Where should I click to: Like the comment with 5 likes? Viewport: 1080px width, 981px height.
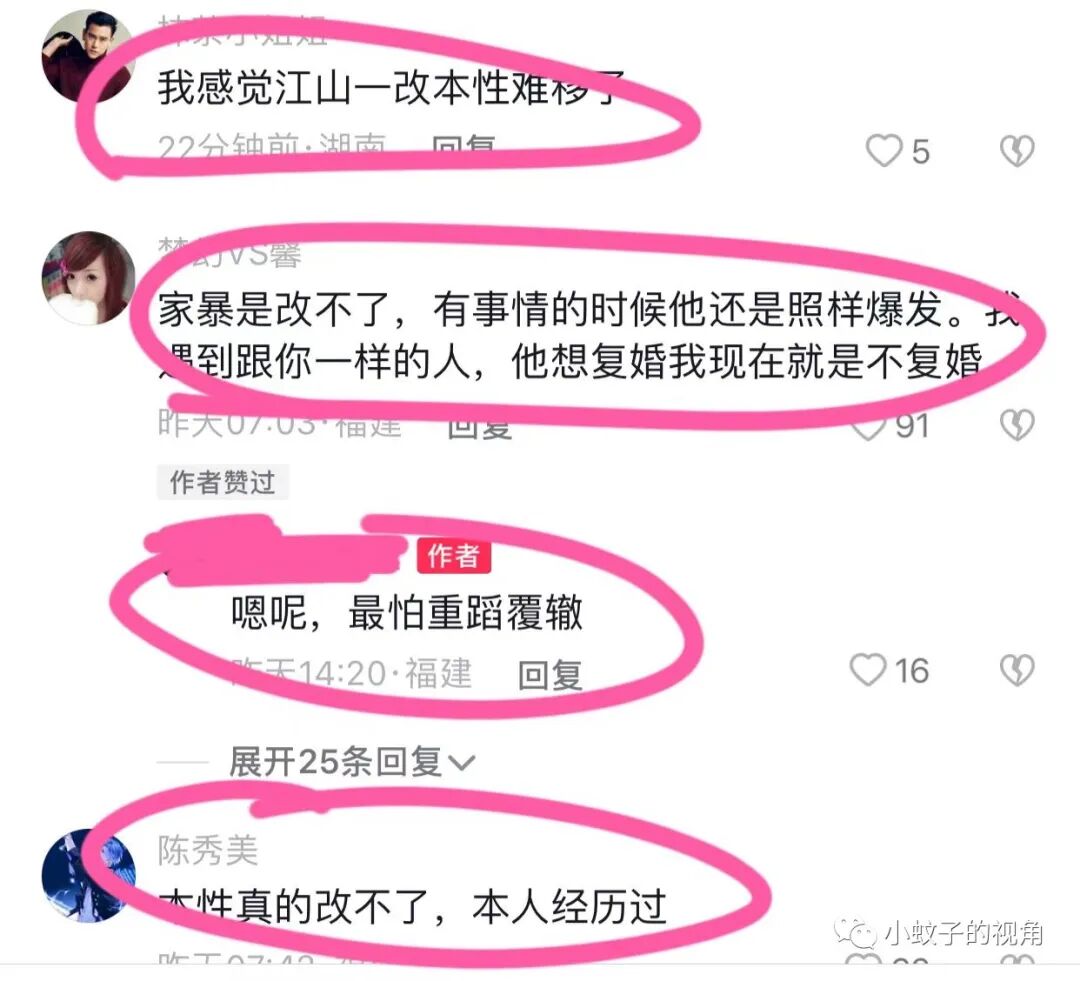point(884,150)
